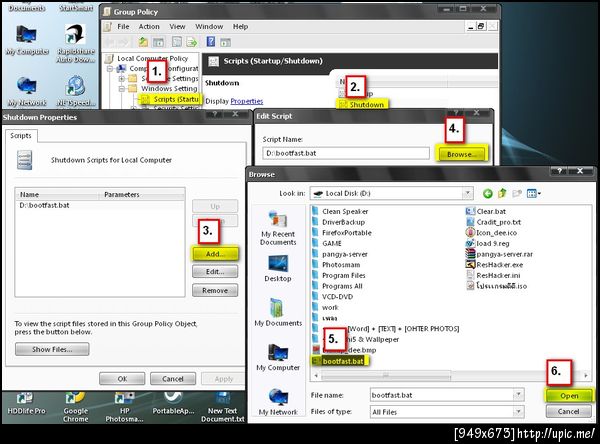The width and height of the screenshot is (600, 444).
Task: Open Window menu in Group Policy
Action: pos(209,26)
